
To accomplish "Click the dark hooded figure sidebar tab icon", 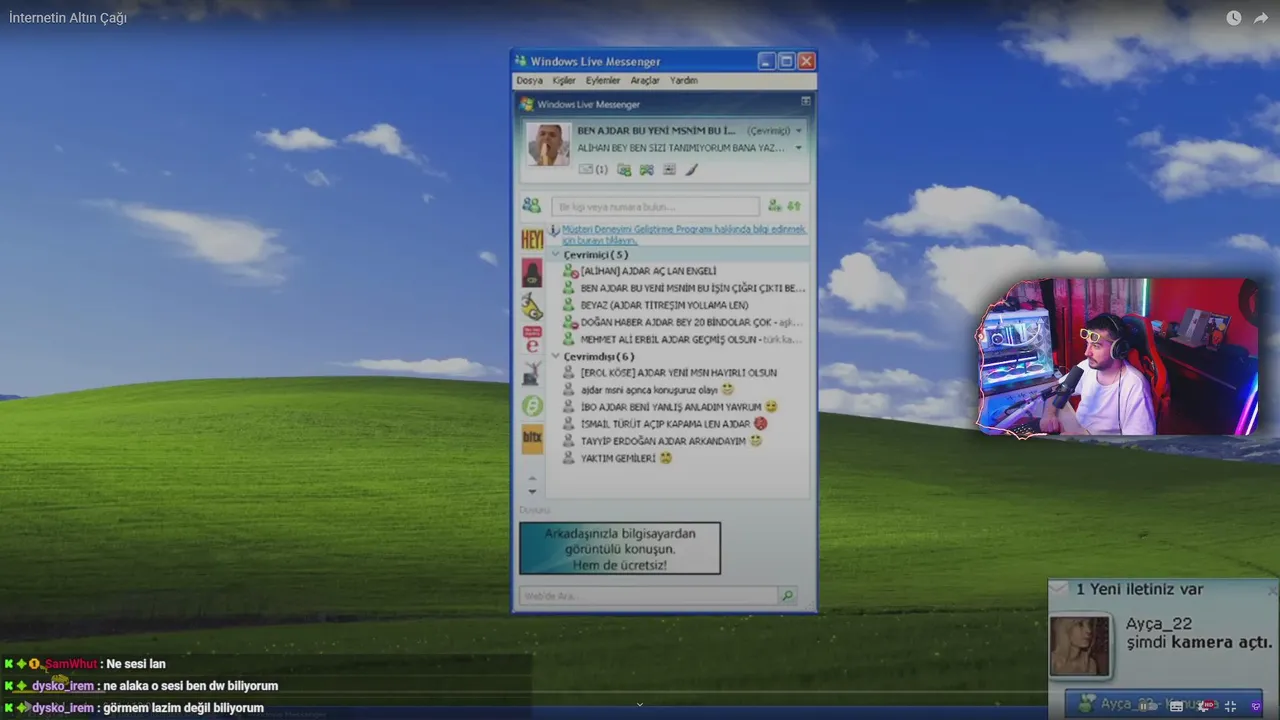I will tap(532, 273).
